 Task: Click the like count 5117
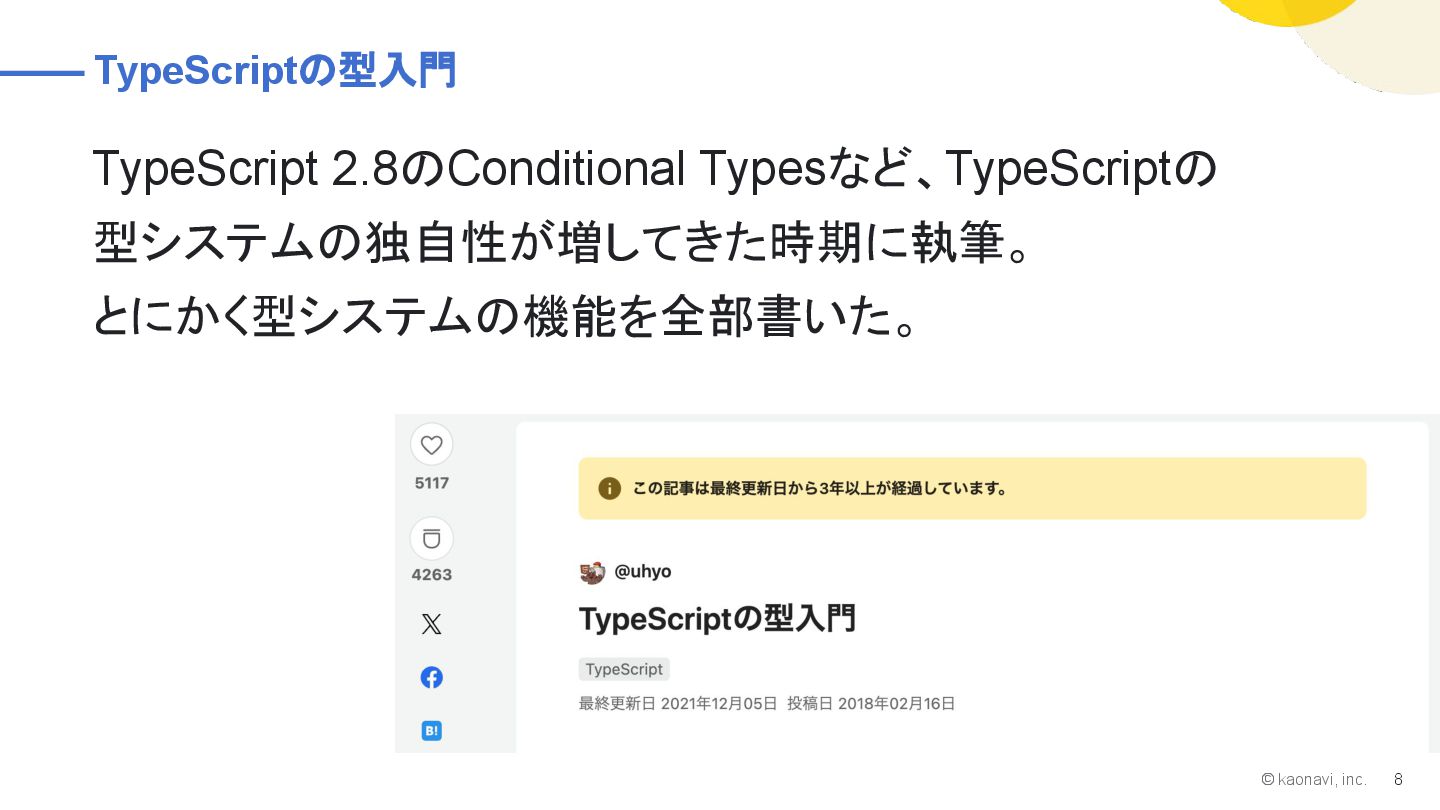(x=431, y=483)
